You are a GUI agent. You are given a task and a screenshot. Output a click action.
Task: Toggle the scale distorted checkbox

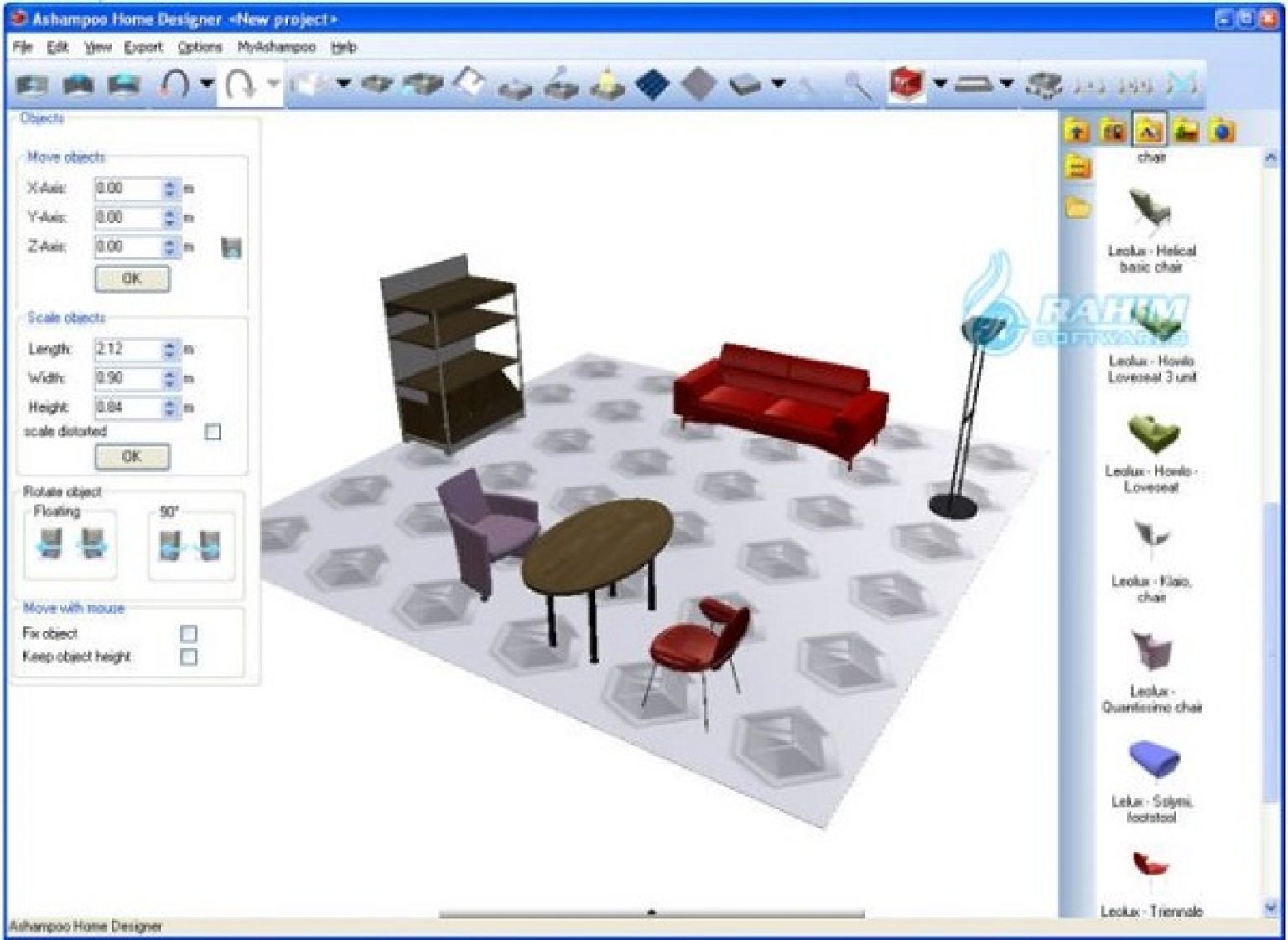pyautogui.click(x=213, y=432)
